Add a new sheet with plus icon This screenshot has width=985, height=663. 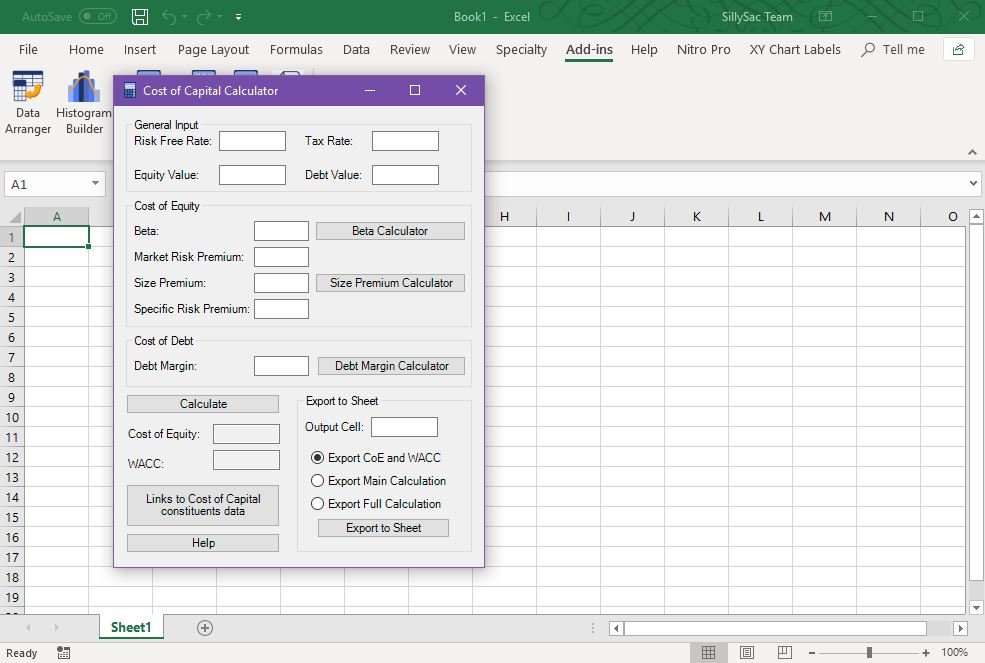click(x=205, y=628)
